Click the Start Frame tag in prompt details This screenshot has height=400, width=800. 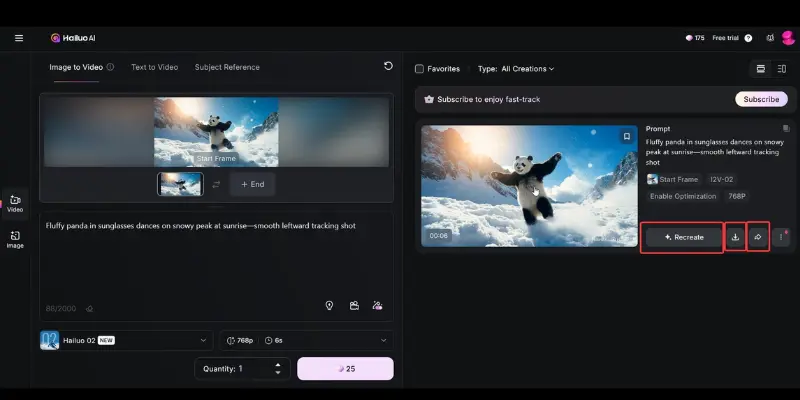point(673,180)
